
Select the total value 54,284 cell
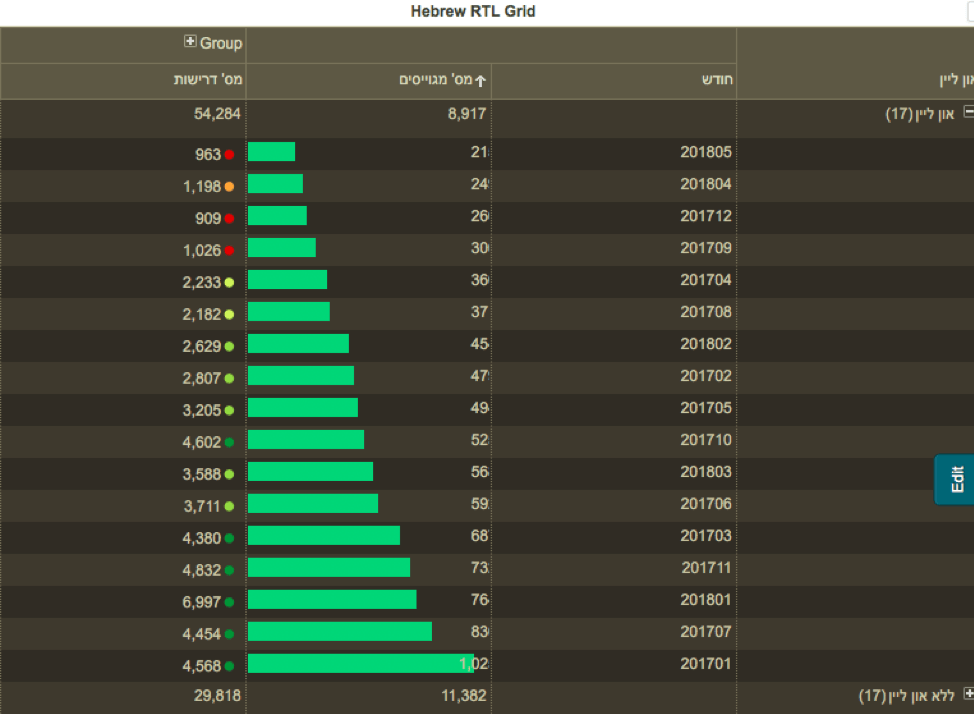coord(217,113)
